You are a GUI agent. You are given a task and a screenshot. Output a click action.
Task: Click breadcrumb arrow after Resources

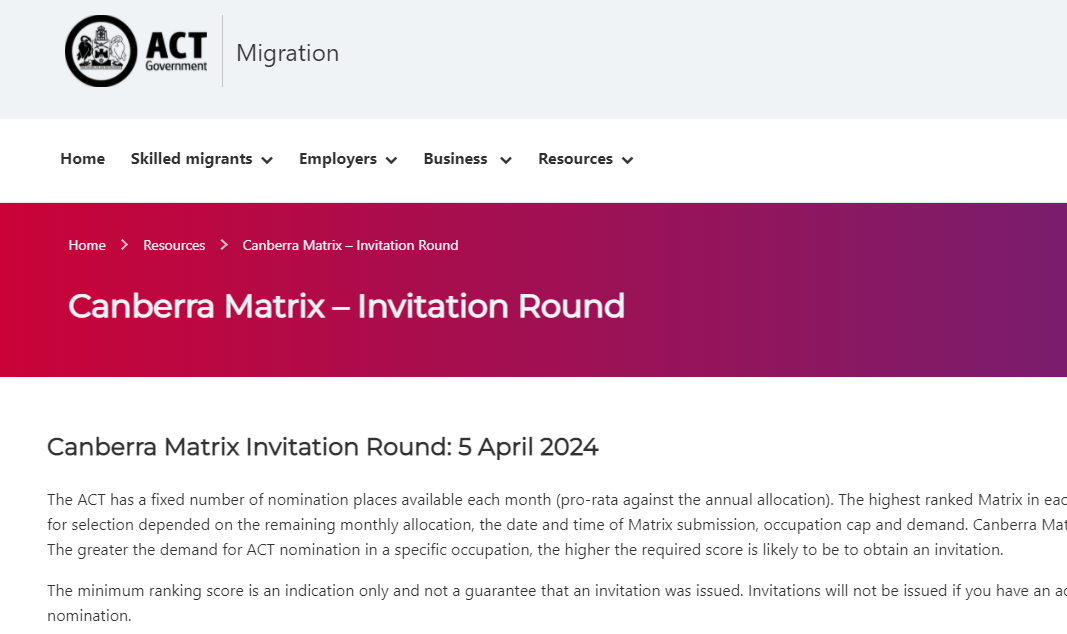tap(224, 245)
